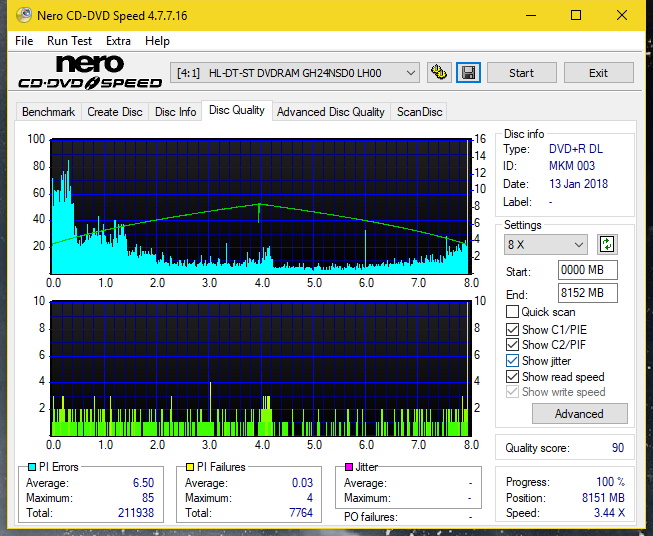Open the Extra menu
653x536 pixels.
118,41
